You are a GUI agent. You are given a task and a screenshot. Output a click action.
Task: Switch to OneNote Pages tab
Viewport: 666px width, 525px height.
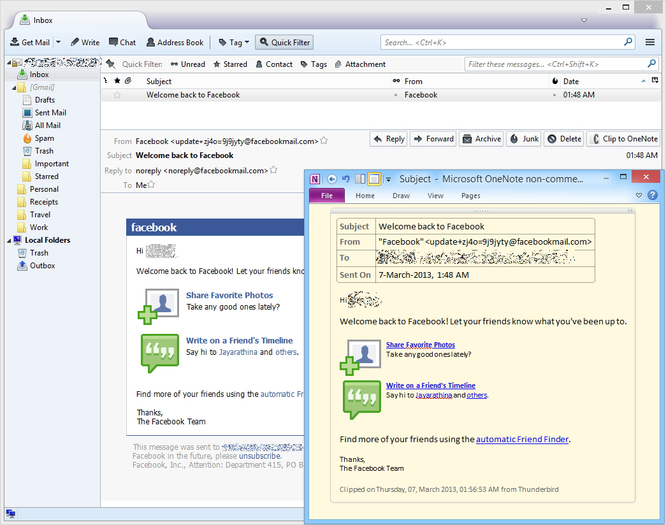pyautogui.click(x=471, y=196)
